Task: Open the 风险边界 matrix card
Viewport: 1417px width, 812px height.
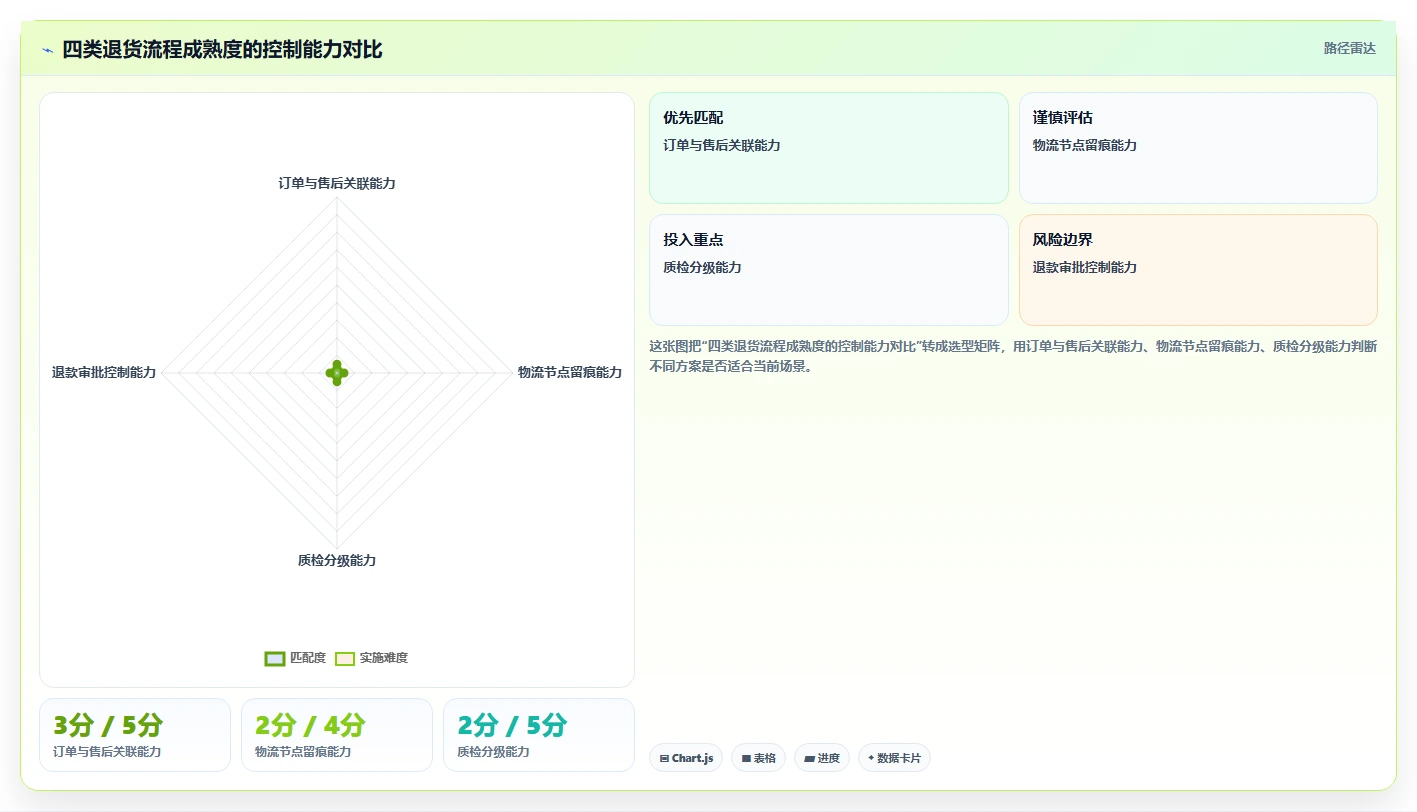Action: tap(1198, 270)
